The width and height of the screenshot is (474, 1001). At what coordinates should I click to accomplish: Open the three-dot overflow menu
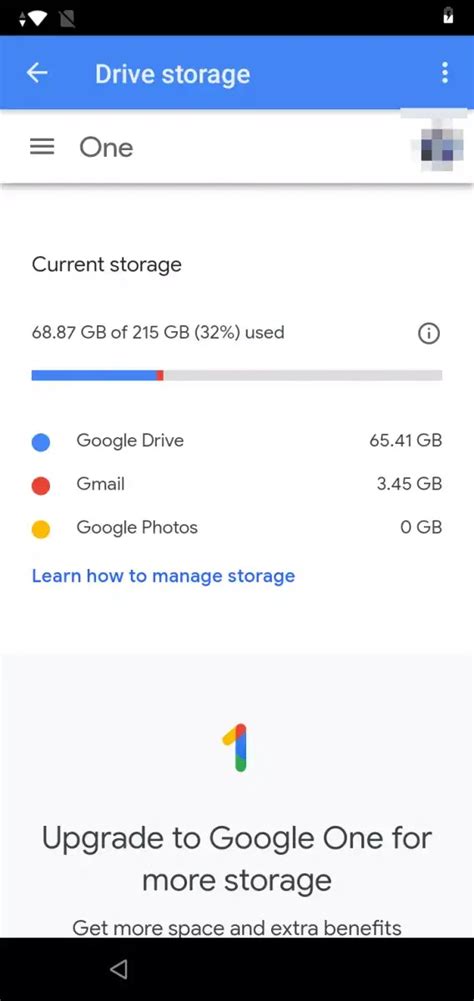pyautogui.click(x=445, y=73)
